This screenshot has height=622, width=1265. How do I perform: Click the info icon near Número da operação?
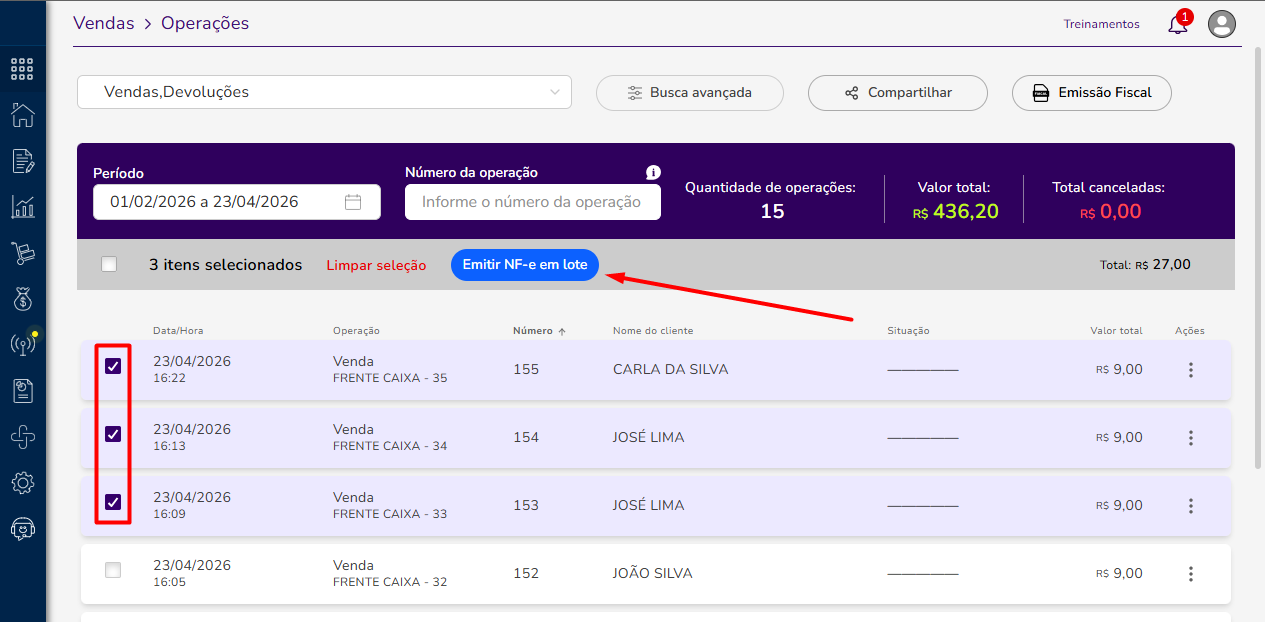pos(653,172)
